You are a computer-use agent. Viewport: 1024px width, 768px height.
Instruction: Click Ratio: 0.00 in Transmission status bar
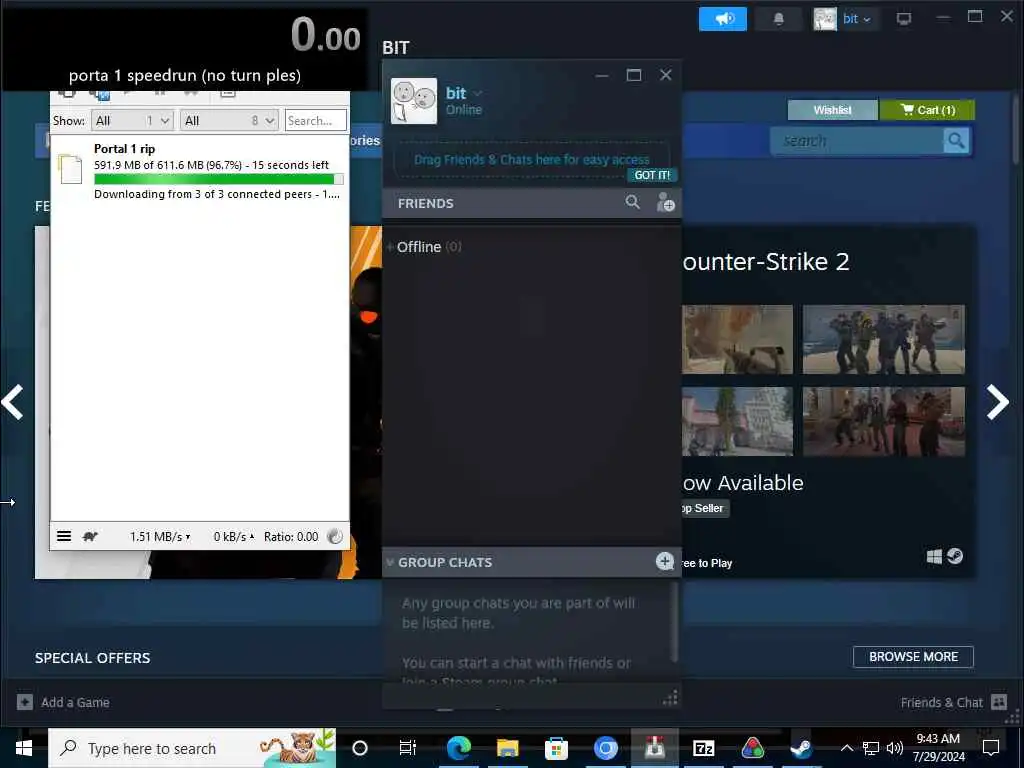291,536
